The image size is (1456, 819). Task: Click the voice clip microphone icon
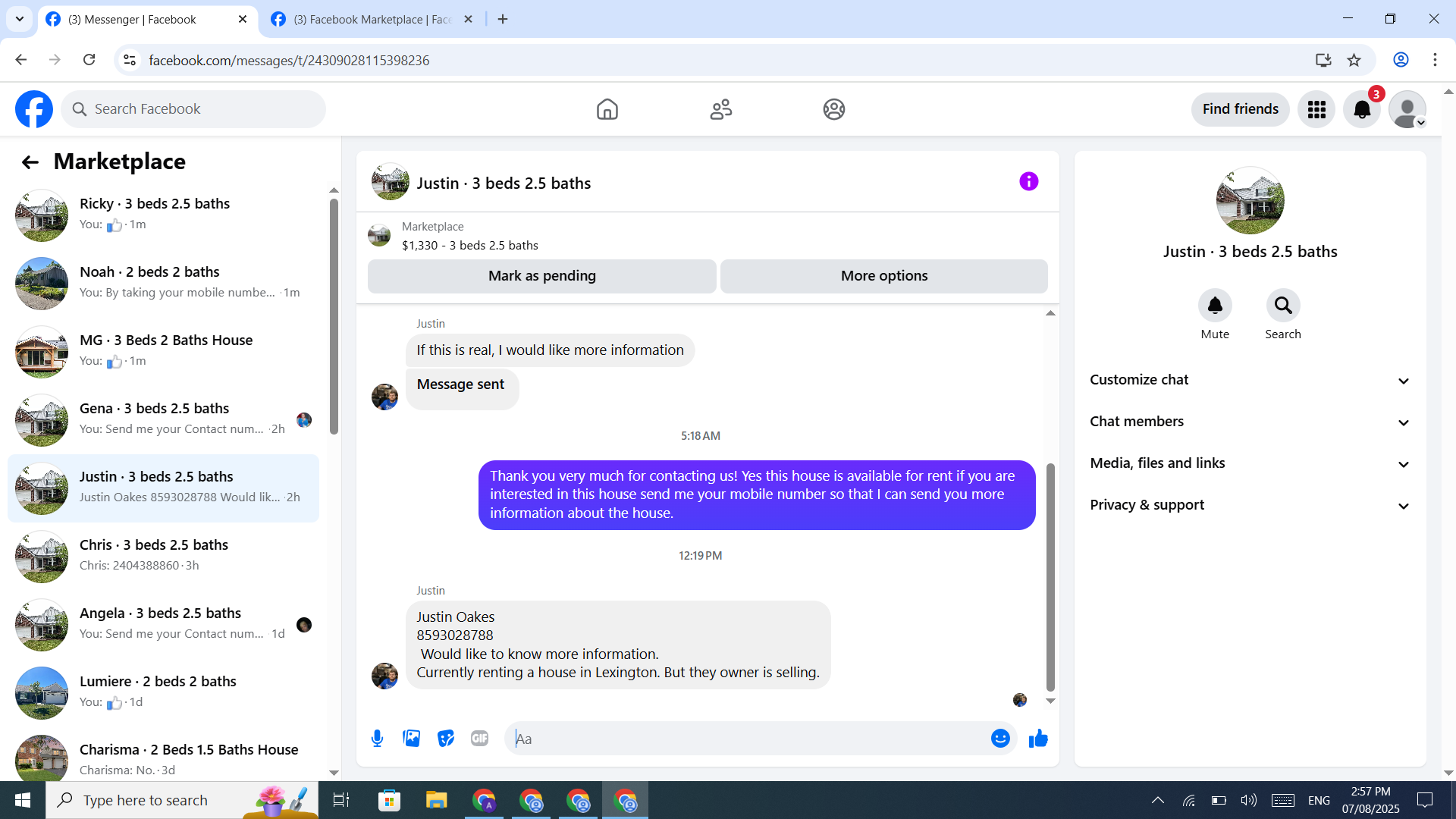pyautogui.click(x=377, y=738)
